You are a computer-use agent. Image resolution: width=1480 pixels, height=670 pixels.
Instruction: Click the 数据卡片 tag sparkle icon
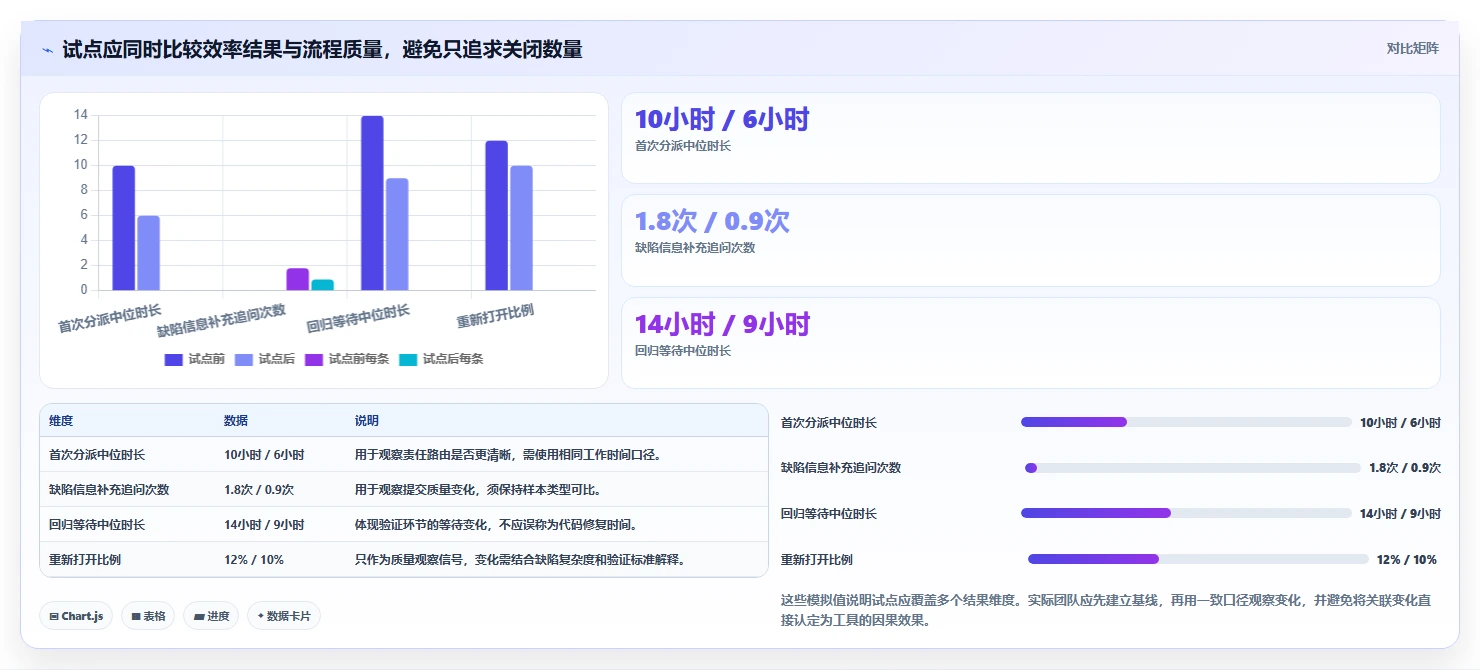260,616
